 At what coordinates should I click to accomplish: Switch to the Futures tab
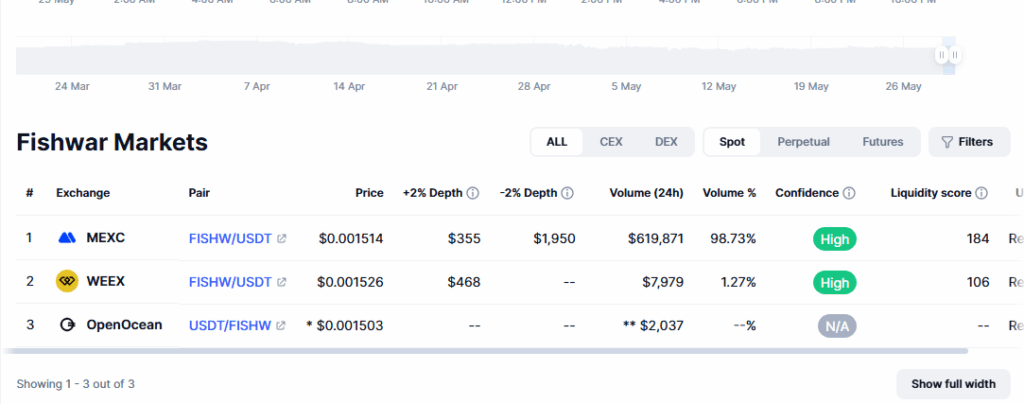883,142
